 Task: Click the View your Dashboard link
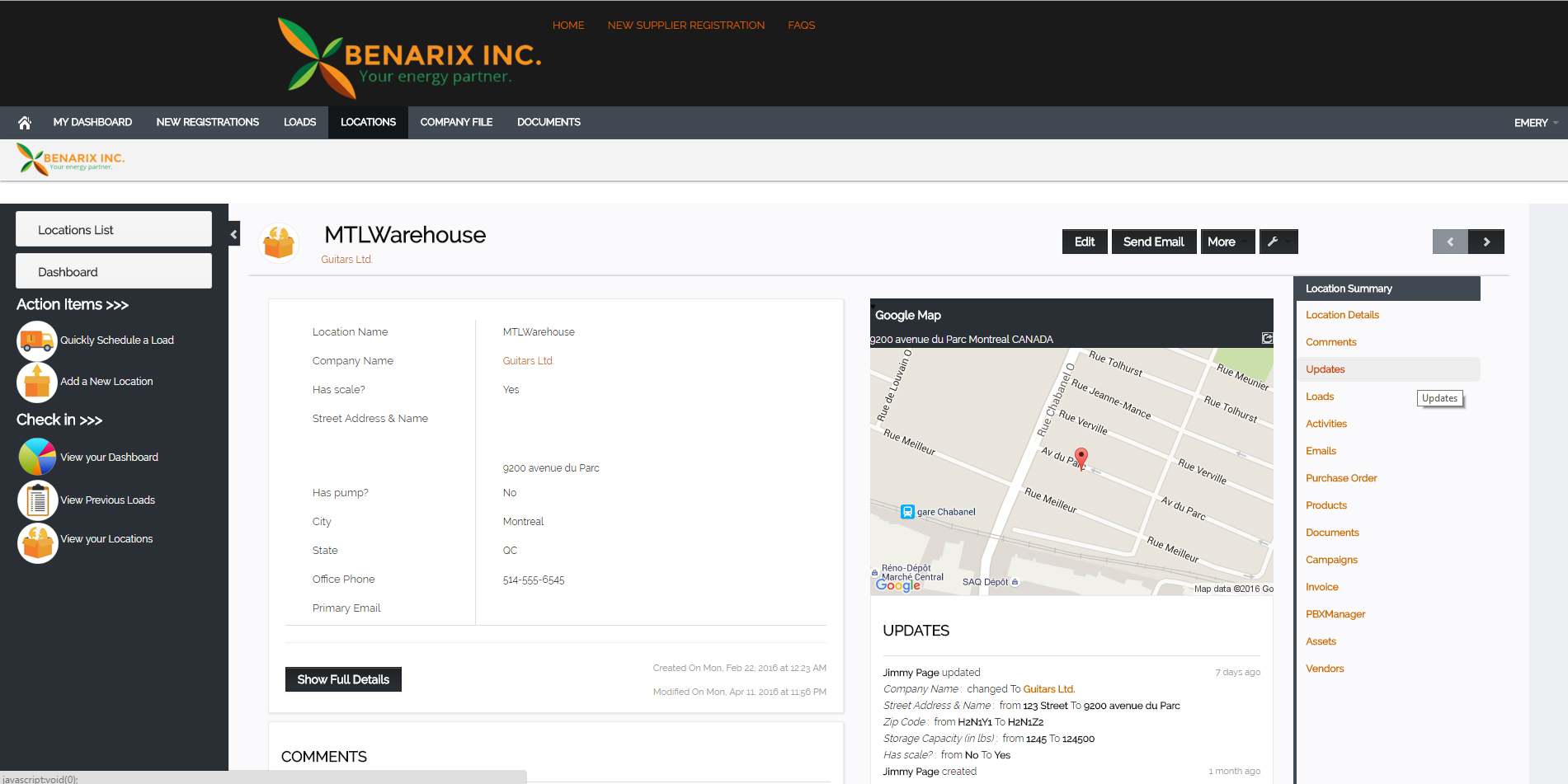(109, 458)
